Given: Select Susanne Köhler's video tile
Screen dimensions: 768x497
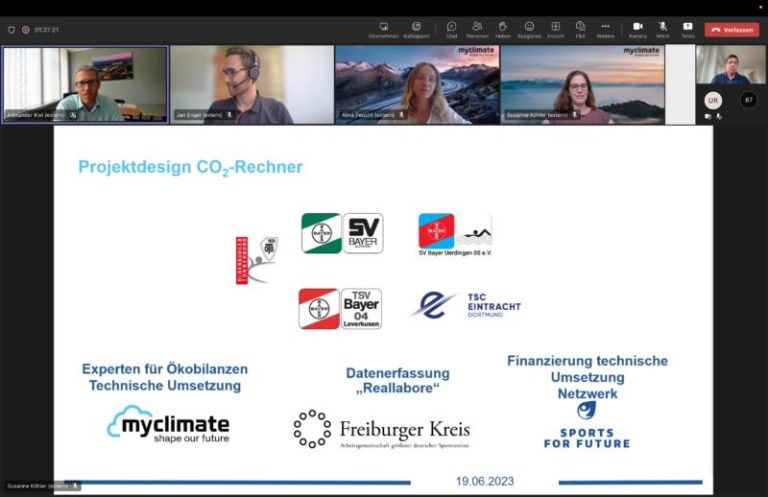Looking at the screenshot, I should pyautogui.click(x=583, y=84).
